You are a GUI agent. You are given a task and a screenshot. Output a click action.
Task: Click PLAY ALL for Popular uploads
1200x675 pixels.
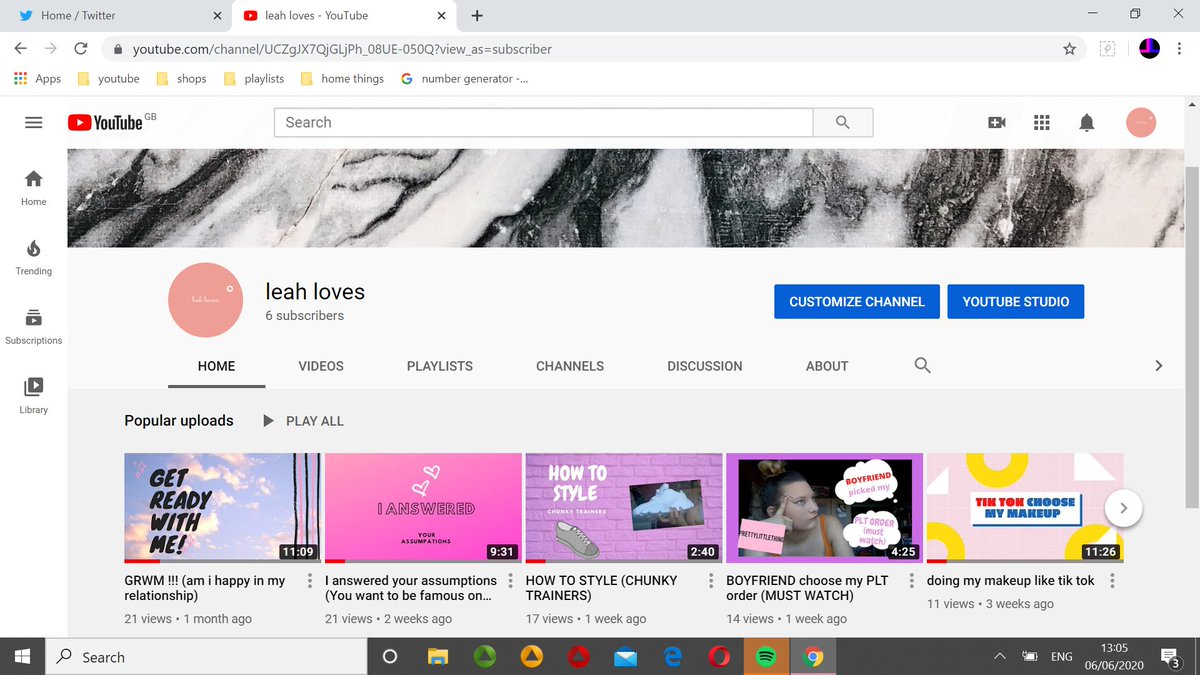pos(302,421)
